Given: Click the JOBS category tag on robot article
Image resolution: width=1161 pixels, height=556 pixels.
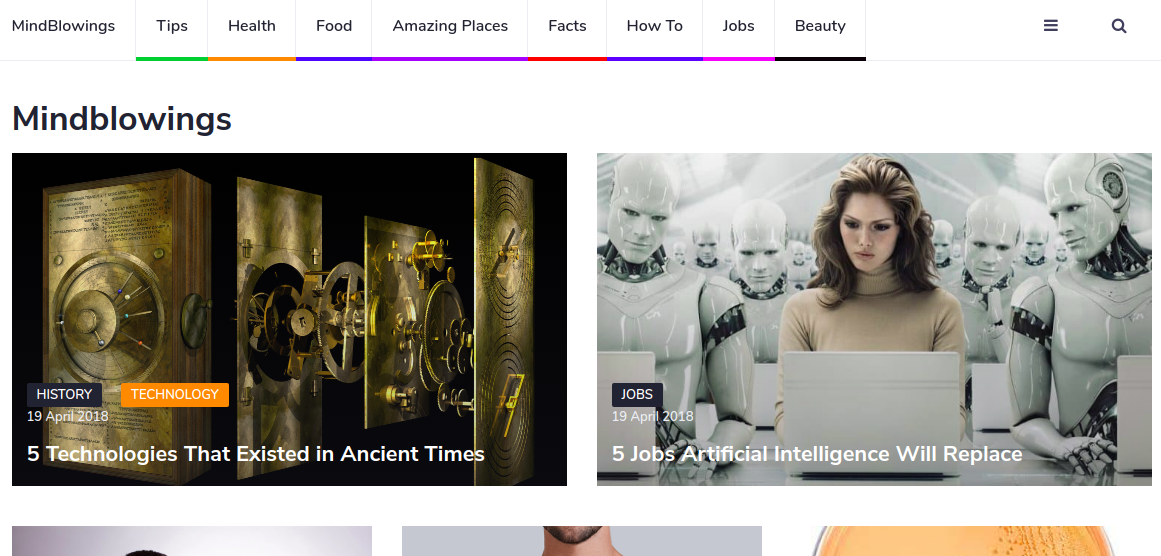Looking at the screenshot, I should [x=637, y=395].
